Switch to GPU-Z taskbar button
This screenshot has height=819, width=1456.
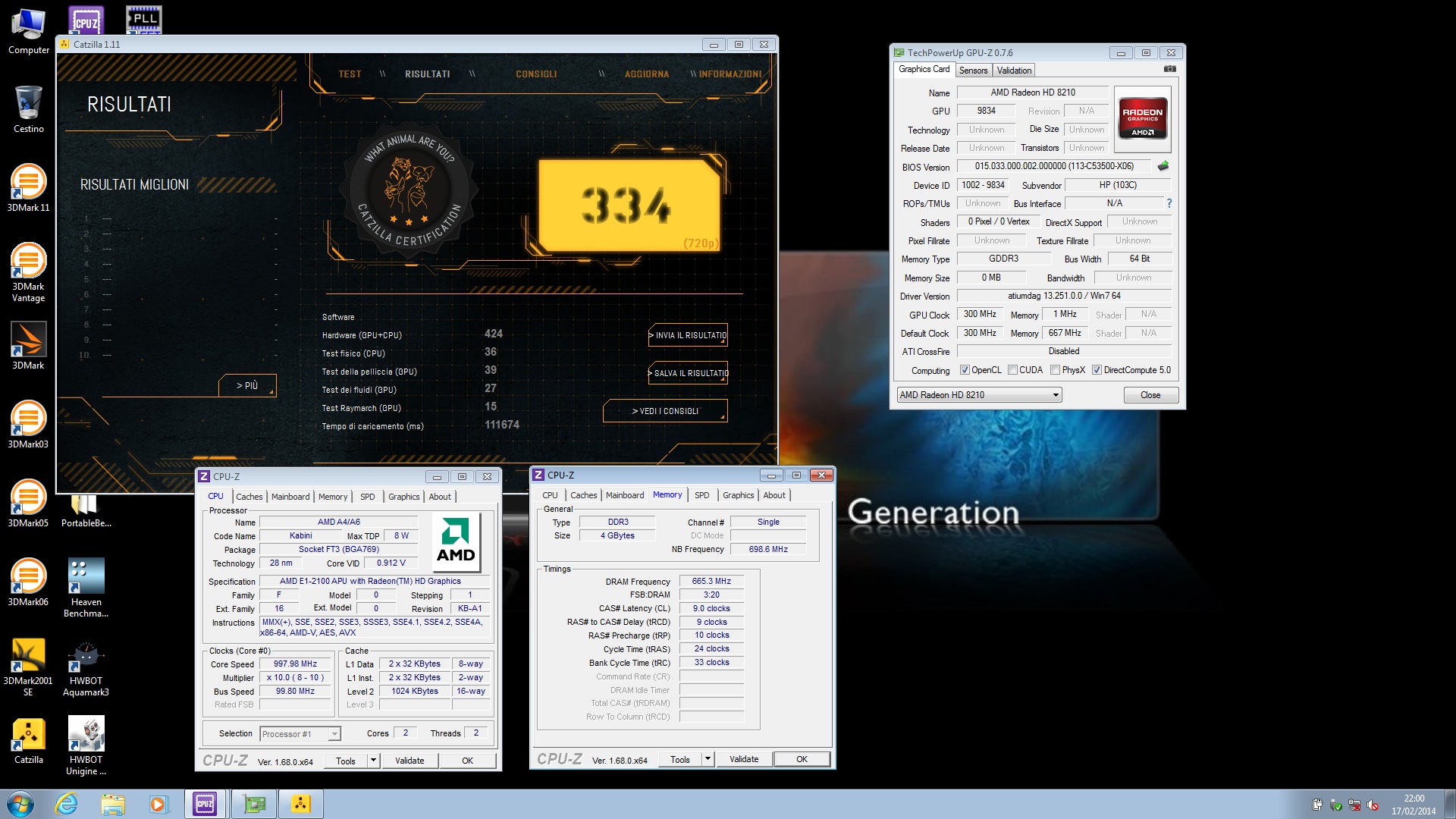tap(254, 804)
